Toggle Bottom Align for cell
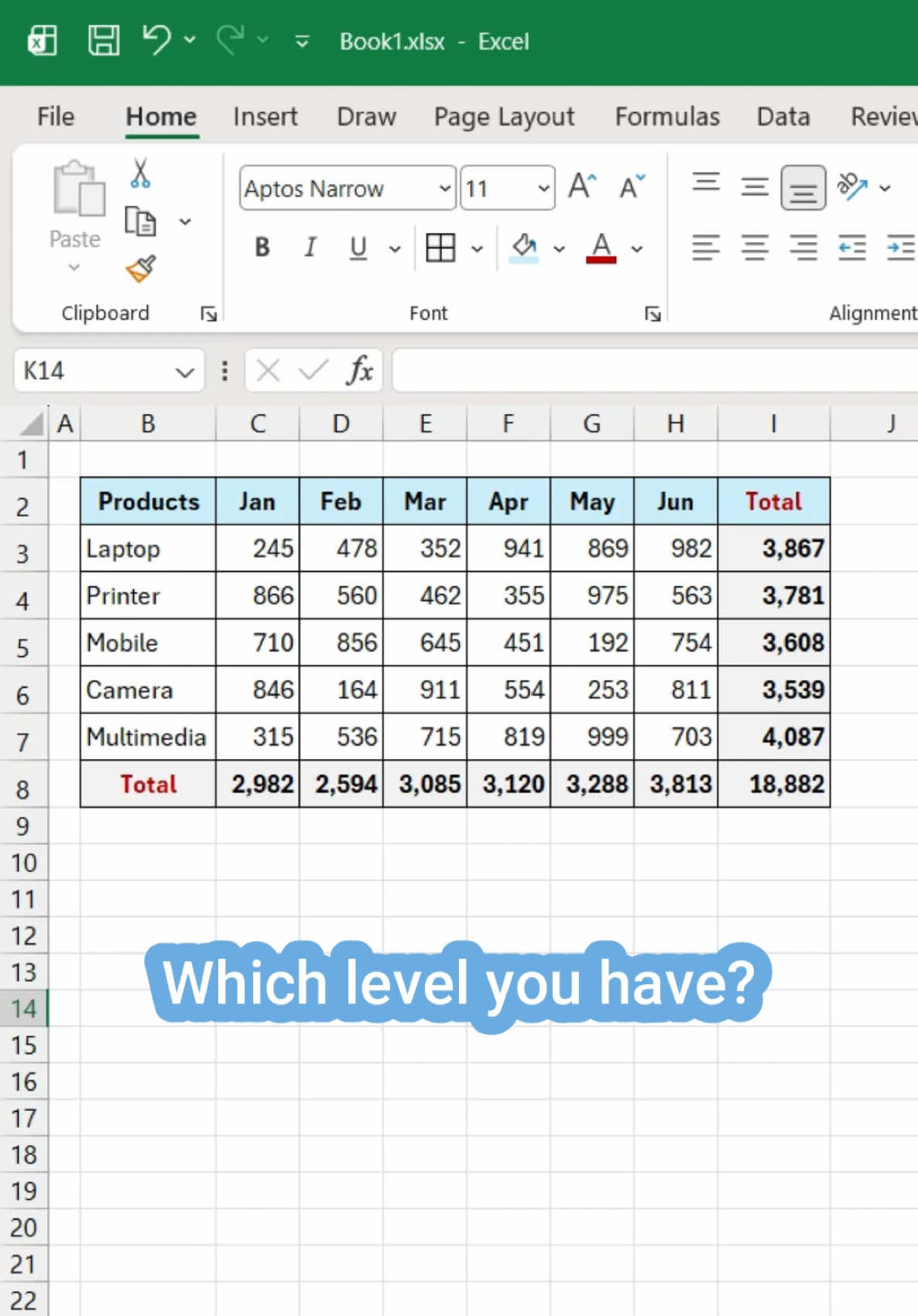This screenshot has width=918, height=1316. (803, 188)
